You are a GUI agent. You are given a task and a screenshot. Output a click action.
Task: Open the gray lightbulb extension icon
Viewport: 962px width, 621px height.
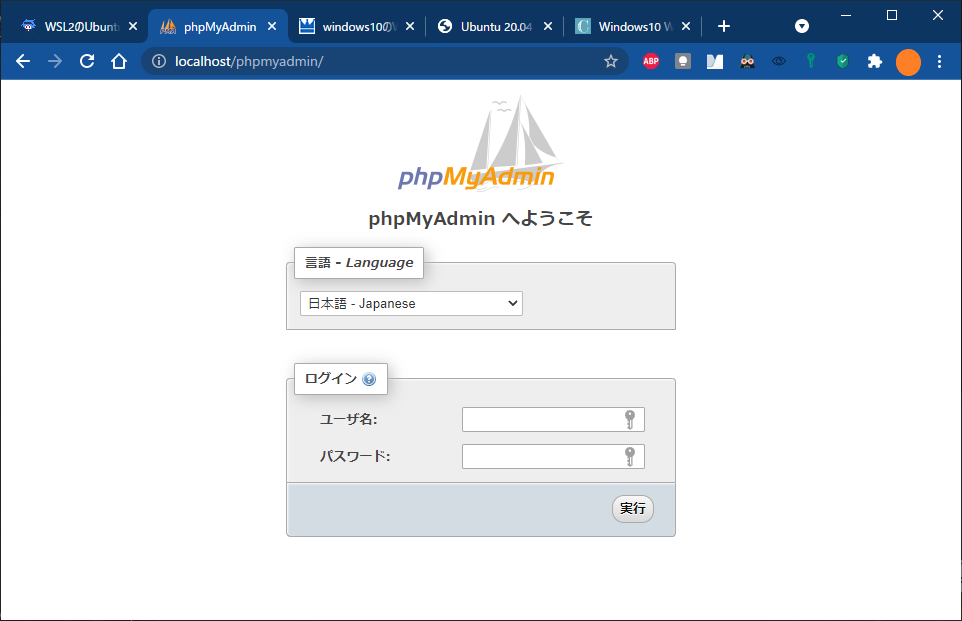pos(683,61)
